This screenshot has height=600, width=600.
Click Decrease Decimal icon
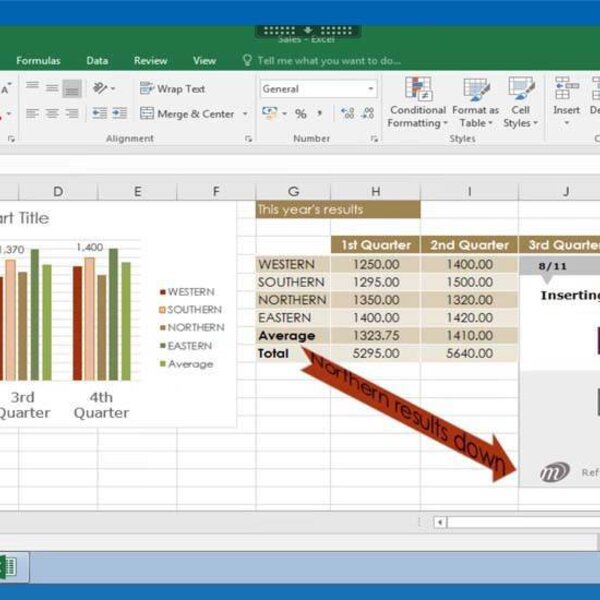pos(368,113)
